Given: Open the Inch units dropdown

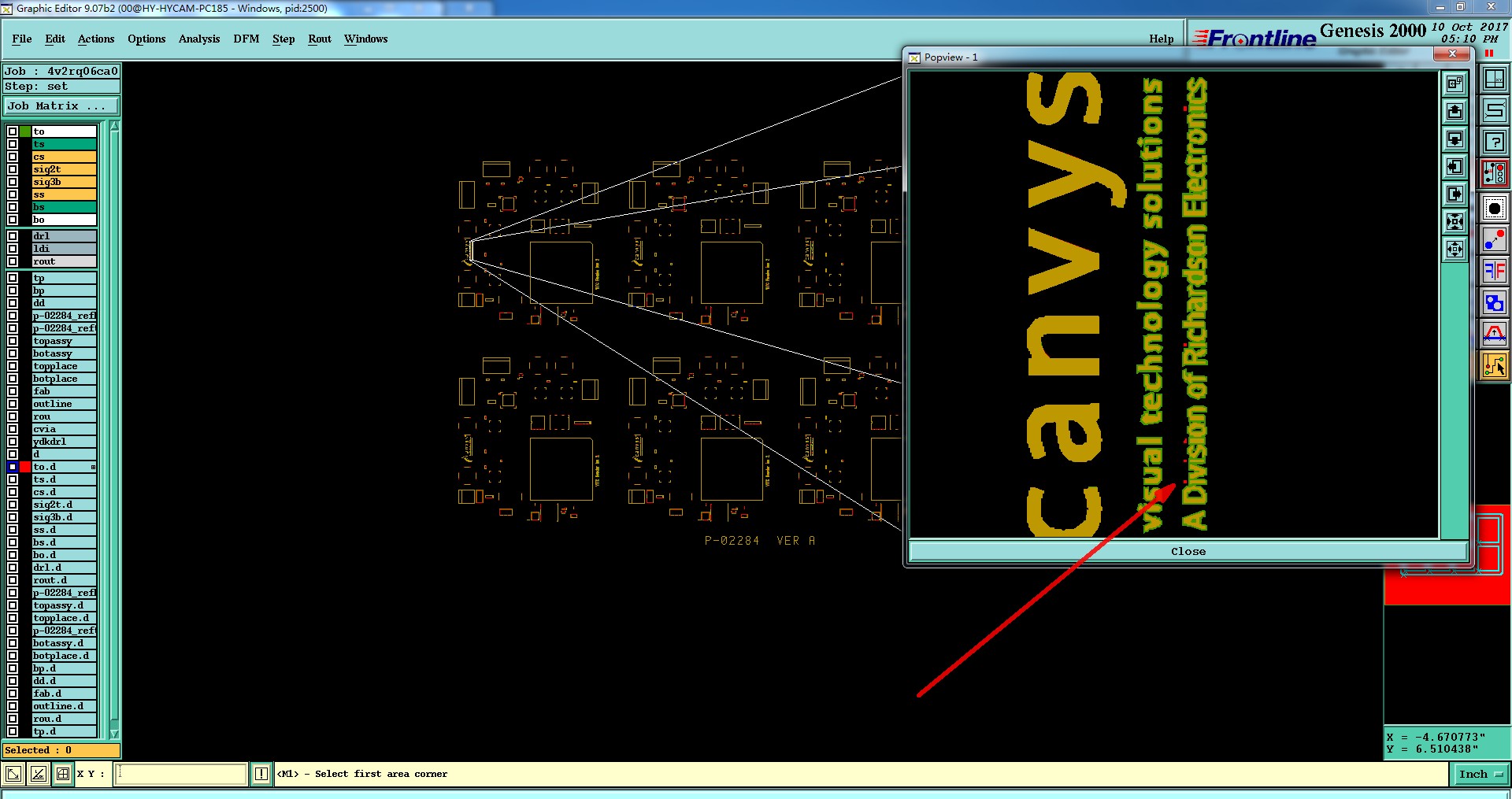Looking at the screenshot, I should point(1480,775).
